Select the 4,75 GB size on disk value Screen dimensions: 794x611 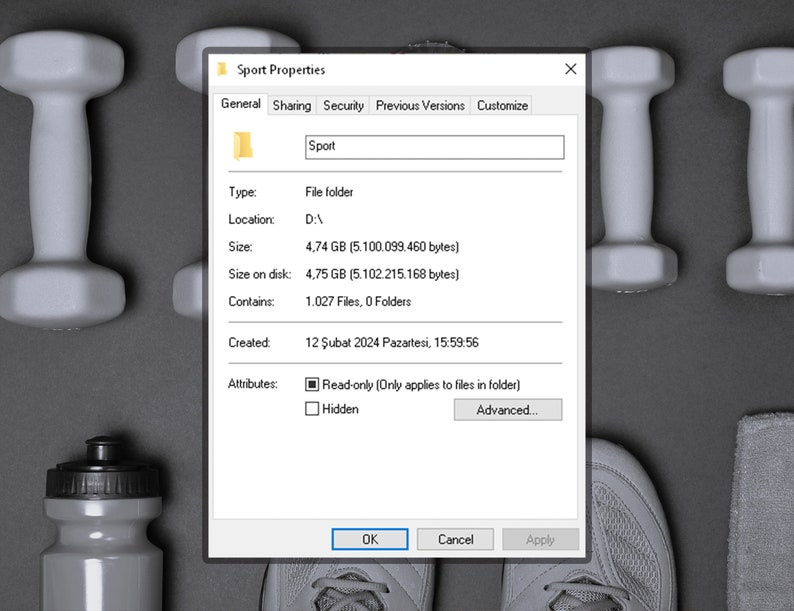pos(382,274)
